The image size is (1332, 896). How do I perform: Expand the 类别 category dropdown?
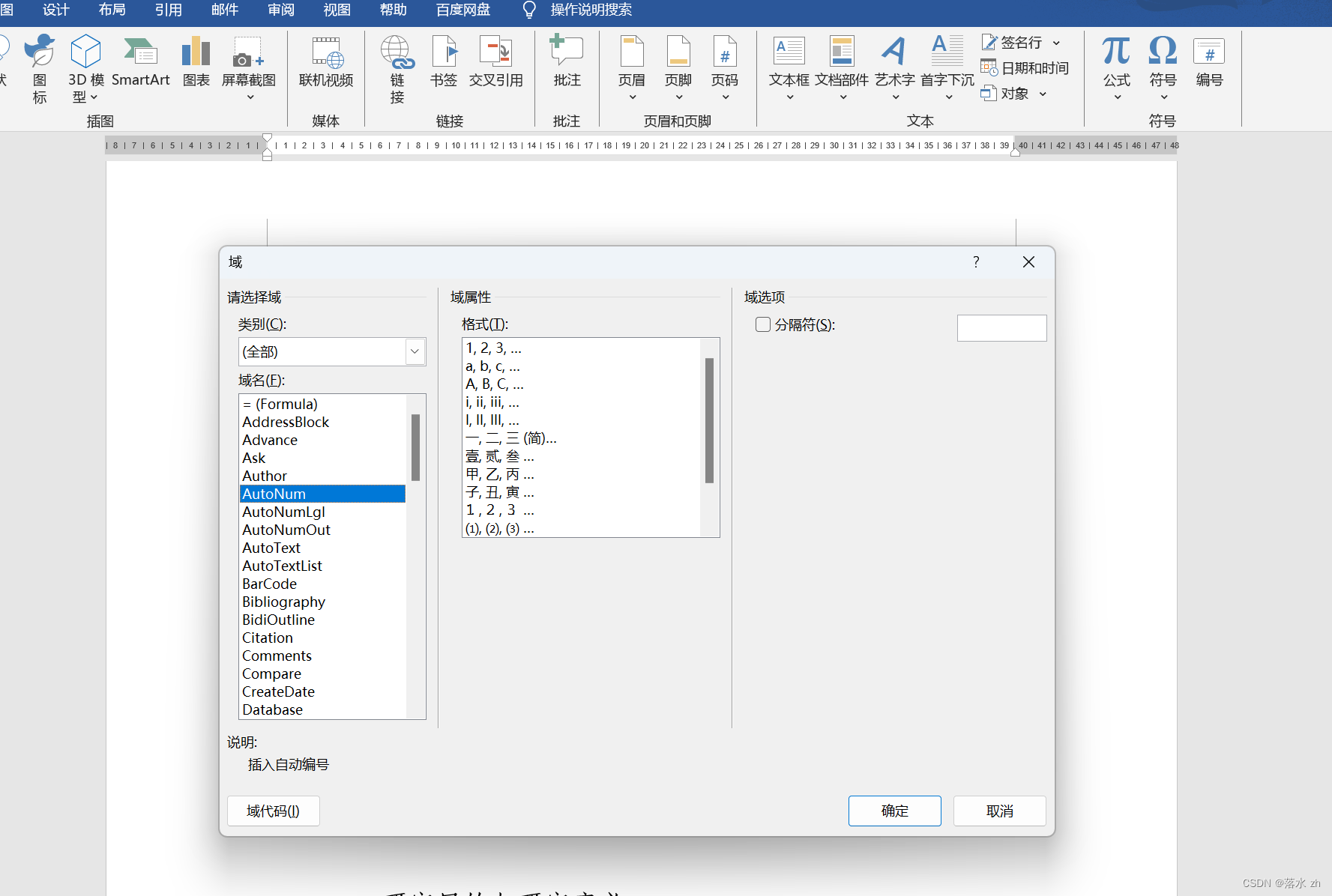coord(415,351)
